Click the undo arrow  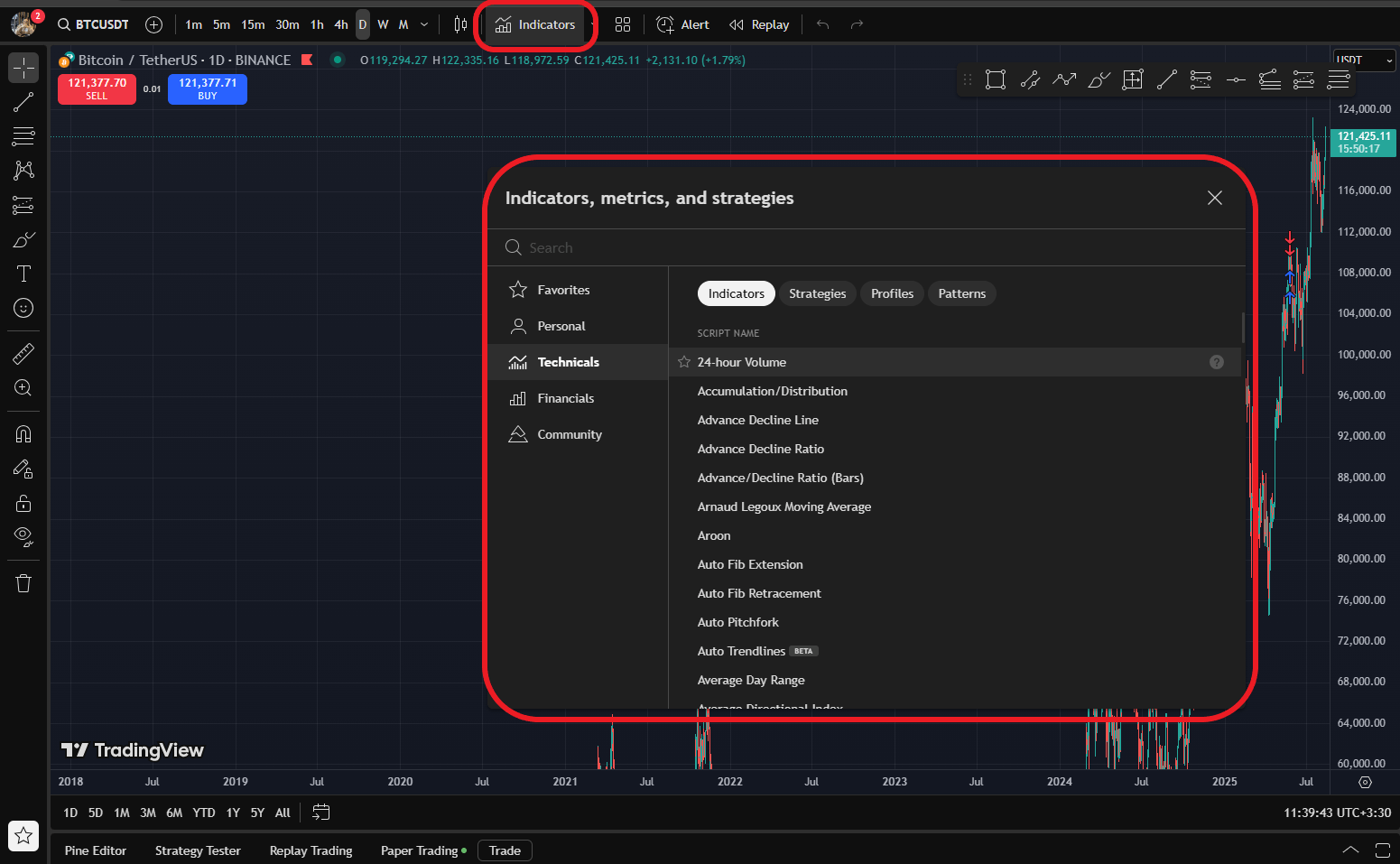coord(822,24)
